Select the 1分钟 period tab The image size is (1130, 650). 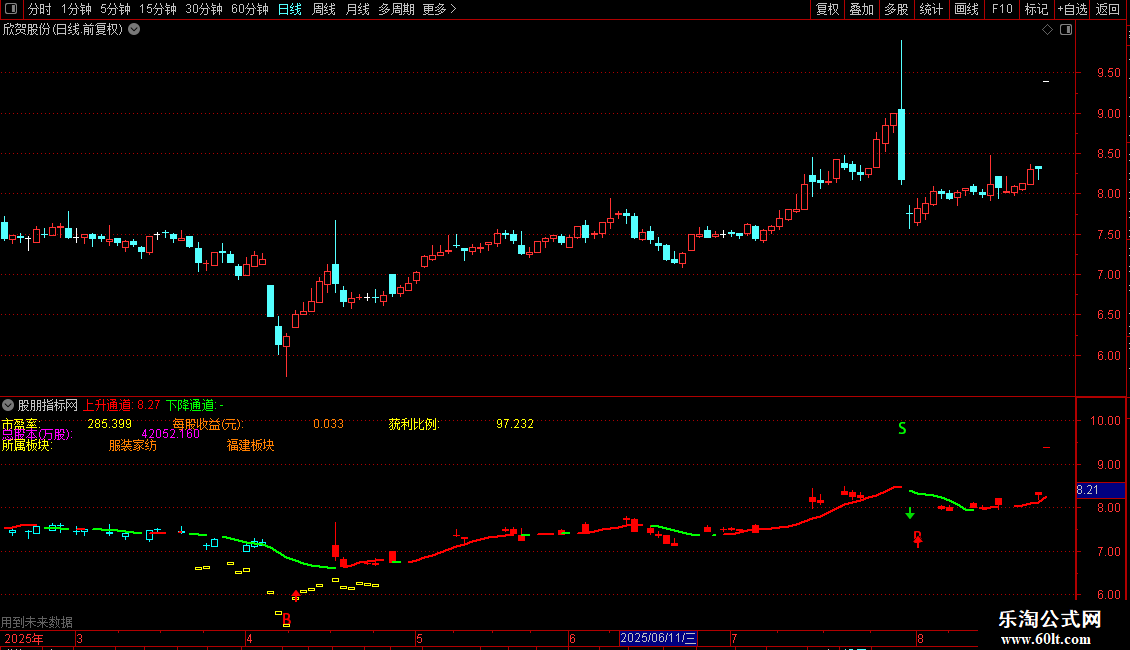pos(76,9)
